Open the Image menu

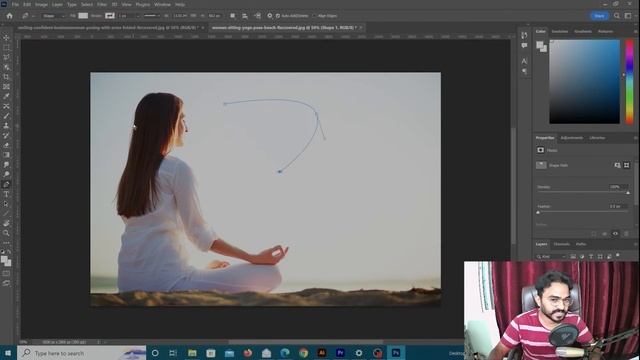(x=41, y=4)
